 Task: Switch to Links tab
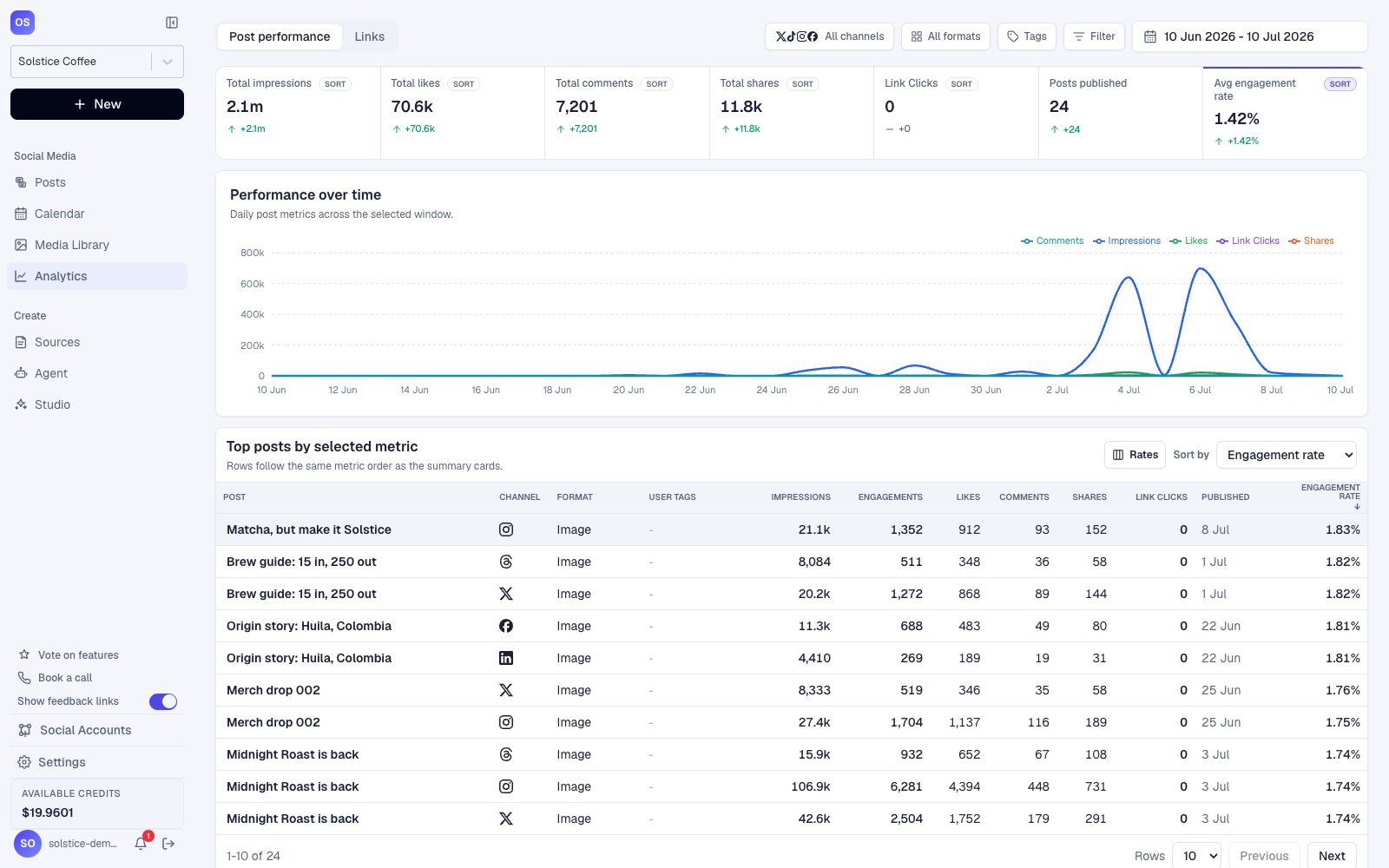click(369, 36)
